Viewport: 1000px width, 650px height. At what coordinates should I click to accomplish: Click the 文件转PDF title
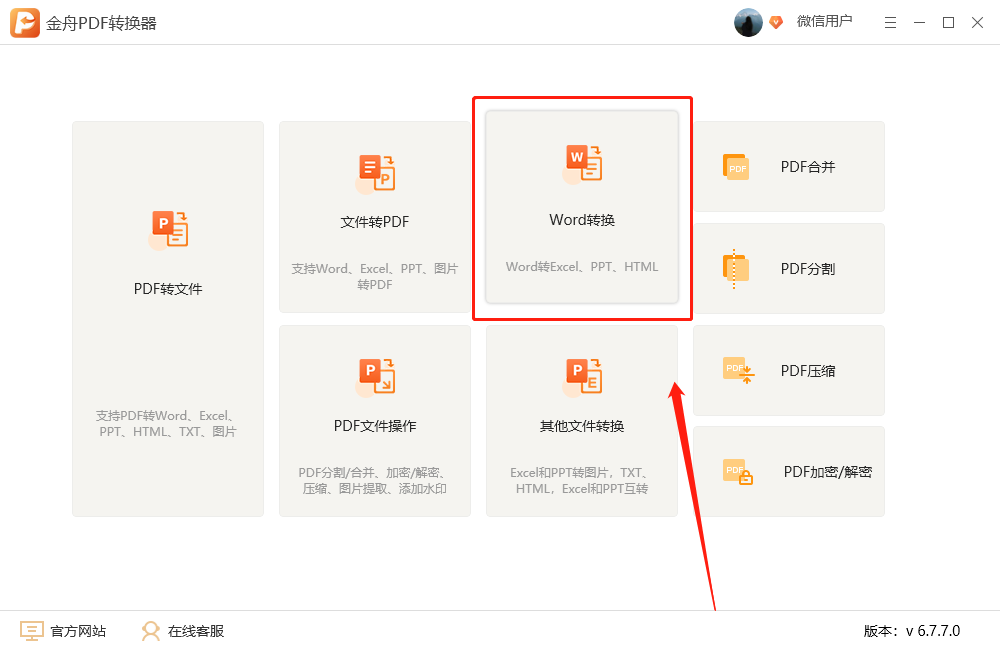(375, 222)
